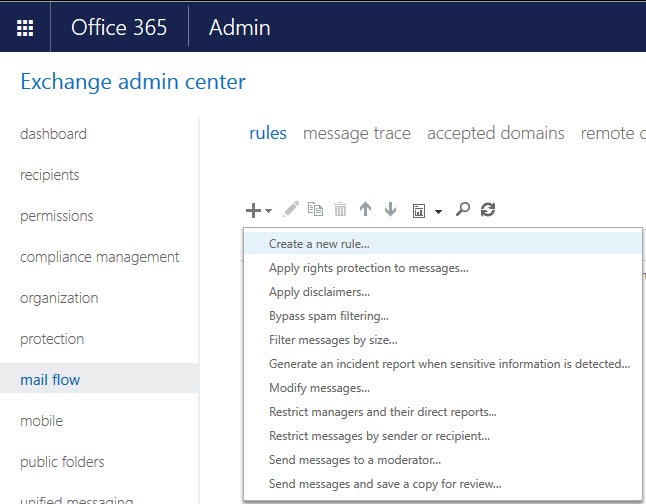Choose Apply disclaimers... menu entry
This screenshot has height=504, width=646.
443,292
